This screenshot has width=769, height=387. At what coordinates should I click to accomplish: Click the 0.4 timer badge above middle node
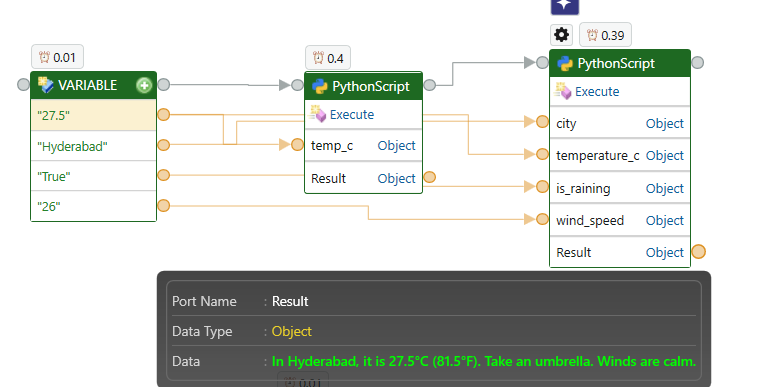click(328, 58)
